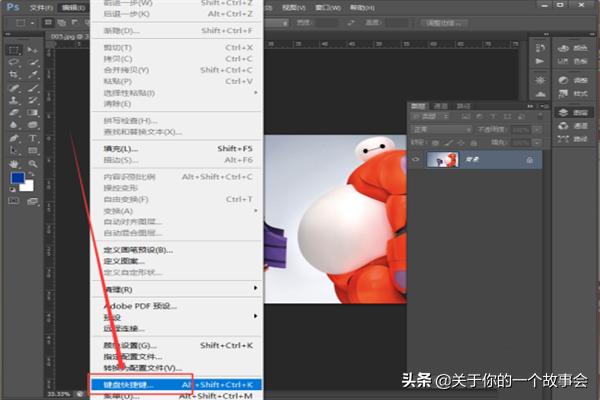Choose 键盘快捷键 menu entry
The width and height of the screenshot is (600, 400).
(131, 384)
